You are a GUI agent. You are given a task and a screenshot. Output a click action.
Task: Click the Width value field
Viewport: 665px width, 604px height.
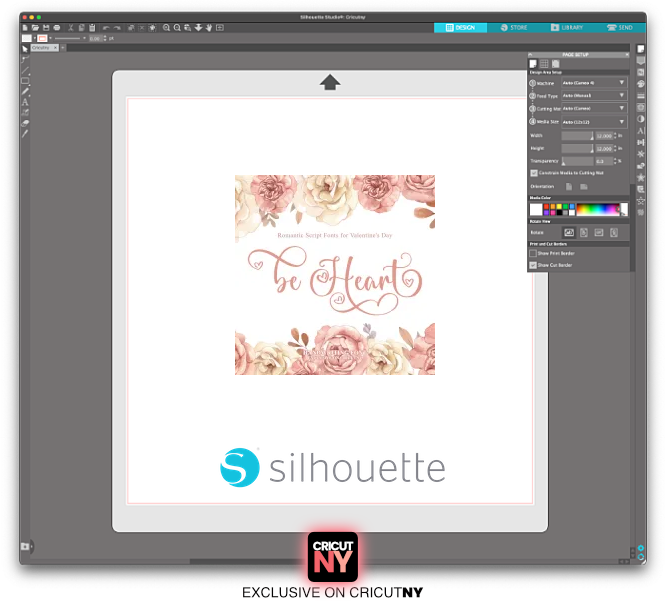(604, 136)
